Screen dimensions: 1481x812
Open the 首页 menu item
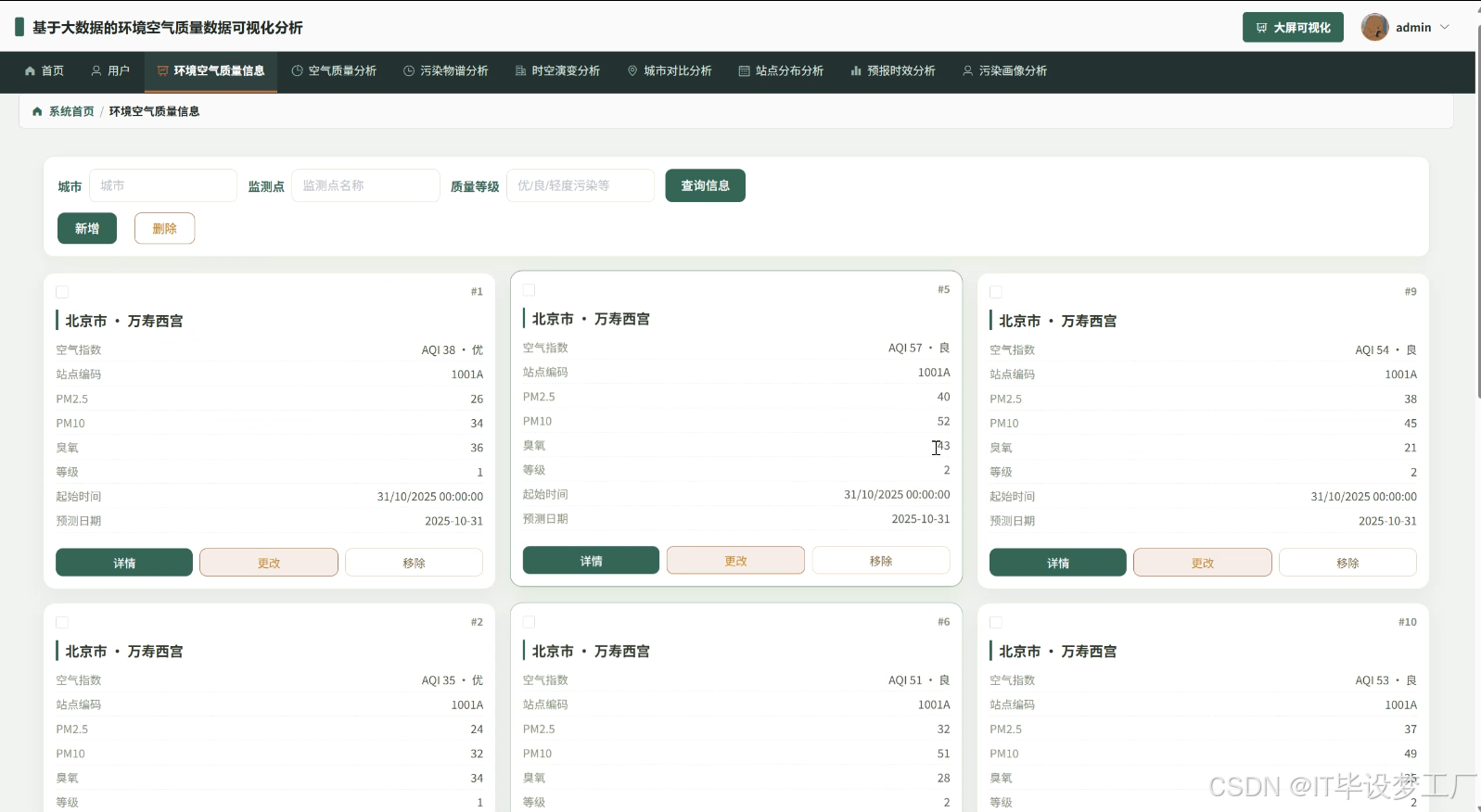pyautogui.click(x=45, y=71)
